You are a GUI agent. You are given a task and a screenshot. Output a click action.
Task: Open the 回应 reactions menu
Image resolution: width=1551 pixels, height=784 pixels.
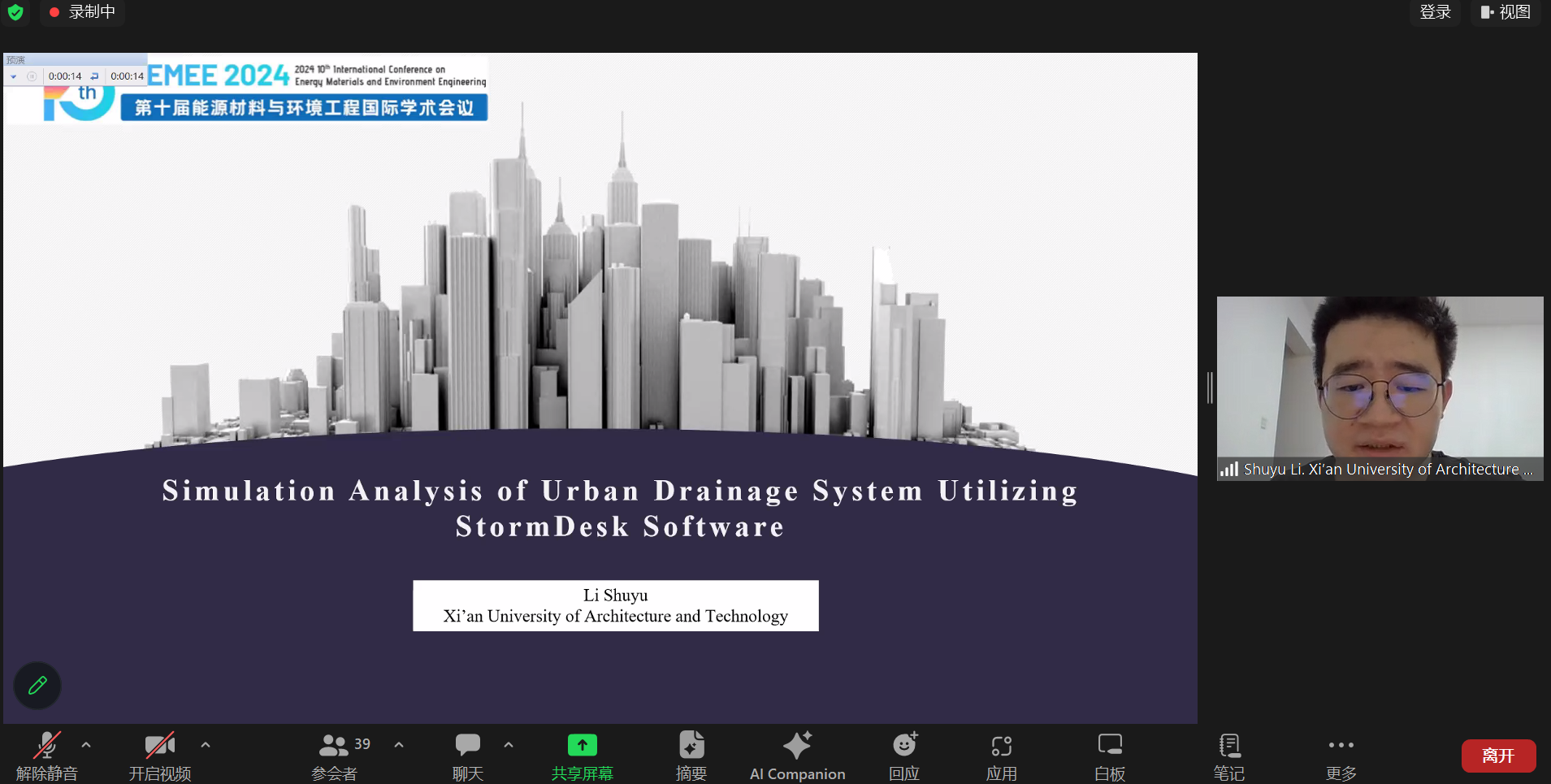pos(904,756)
